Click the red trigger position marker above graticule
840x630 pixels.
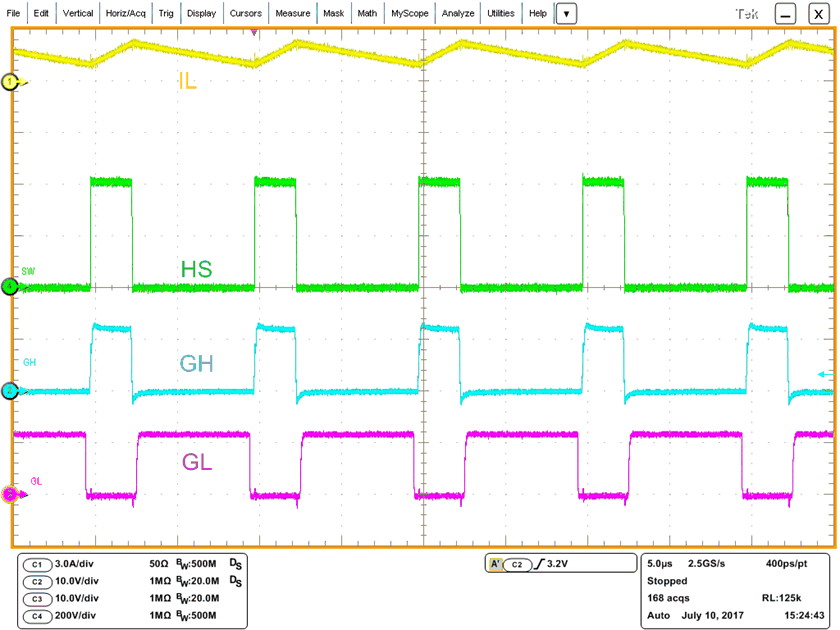(x=256, y=31)
